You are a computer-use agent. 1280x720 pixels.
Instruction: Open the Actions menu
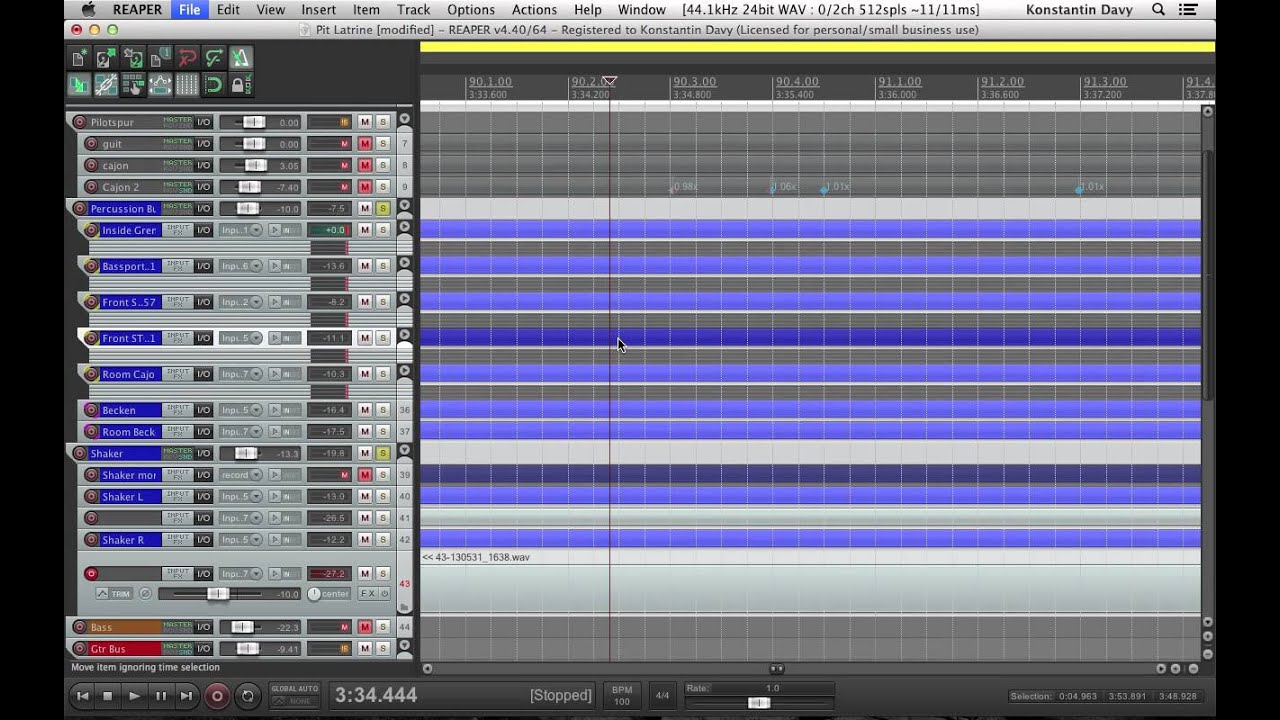click(x=534, y=9)
